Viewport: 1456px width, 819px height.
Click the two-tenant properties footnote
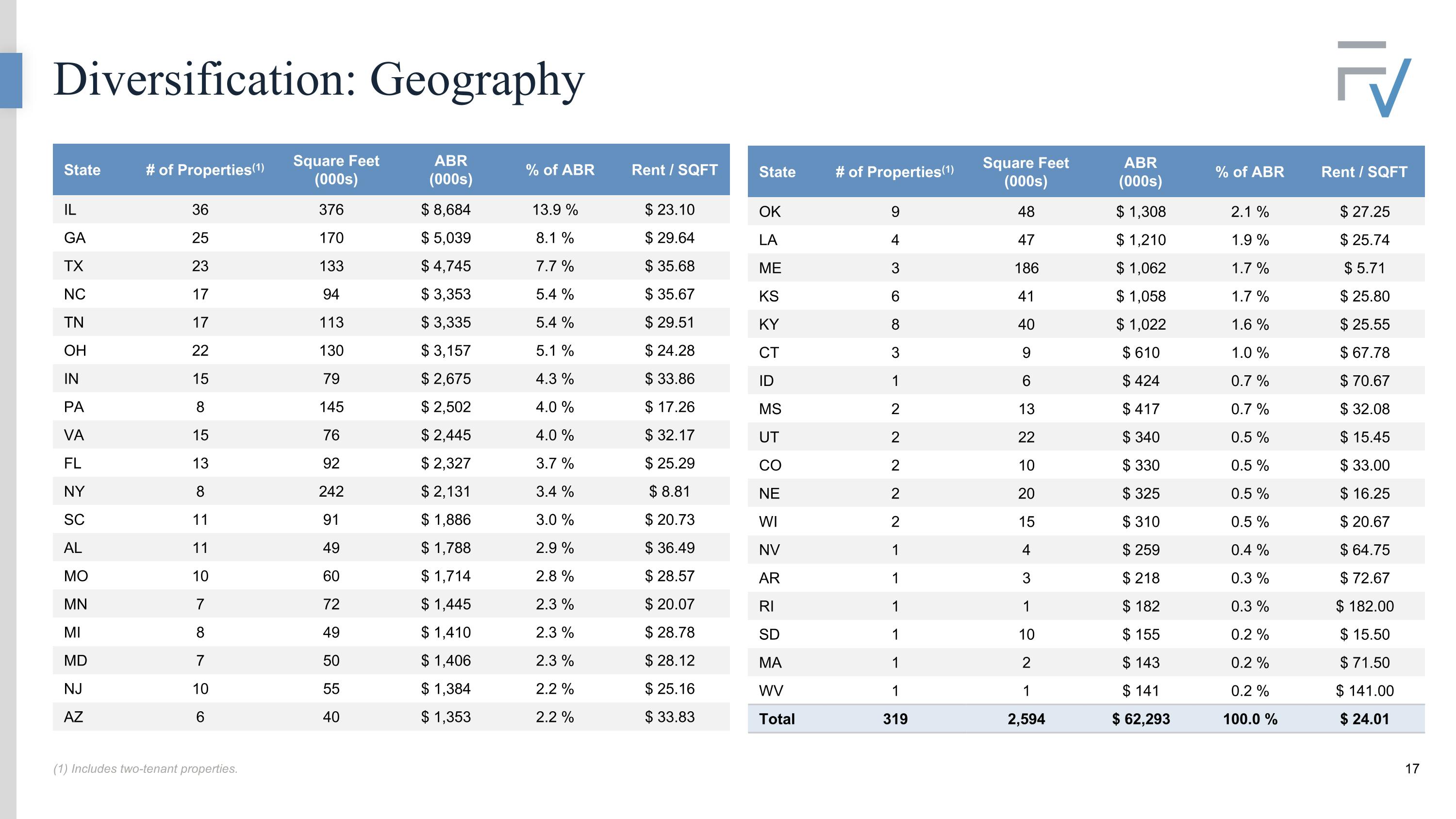pos(146,769)
